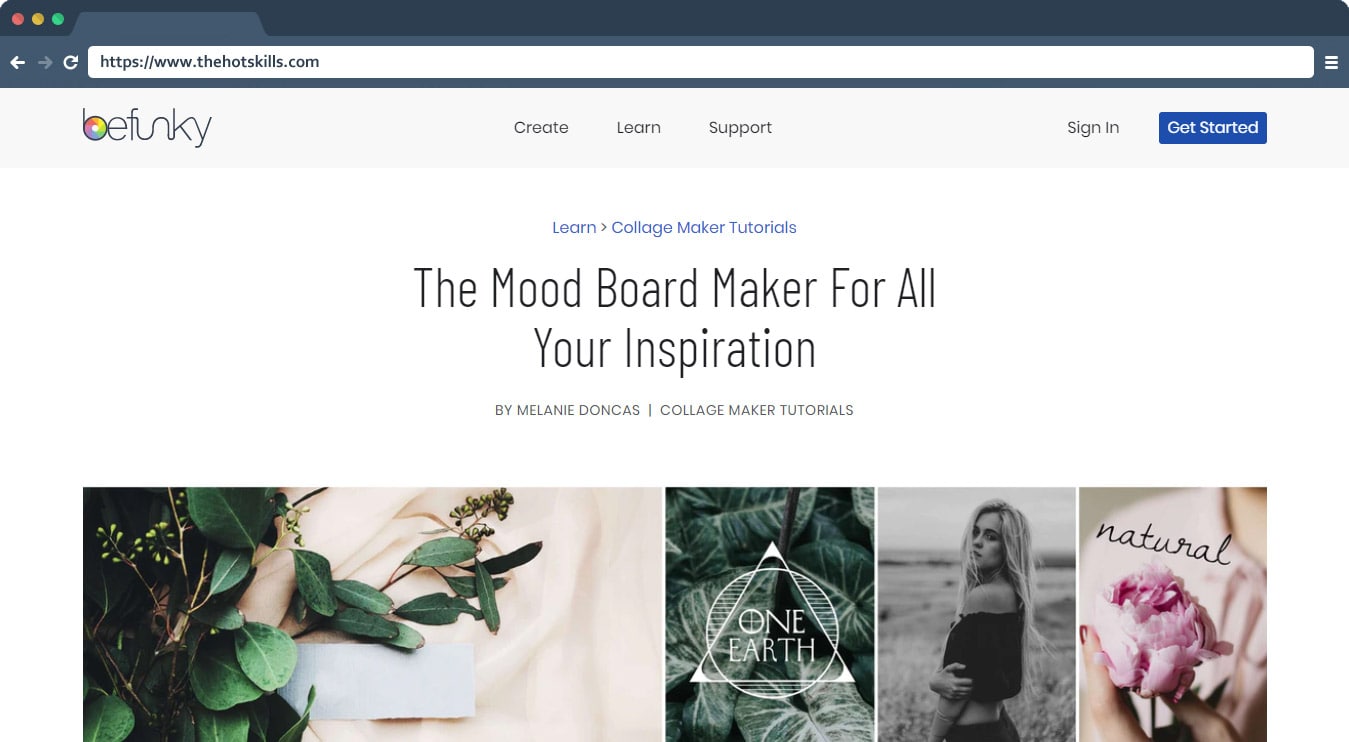Open Collage Maker Tutorials breadcrumb link
Screen dimensions: 1349x742
coord(704,227)
